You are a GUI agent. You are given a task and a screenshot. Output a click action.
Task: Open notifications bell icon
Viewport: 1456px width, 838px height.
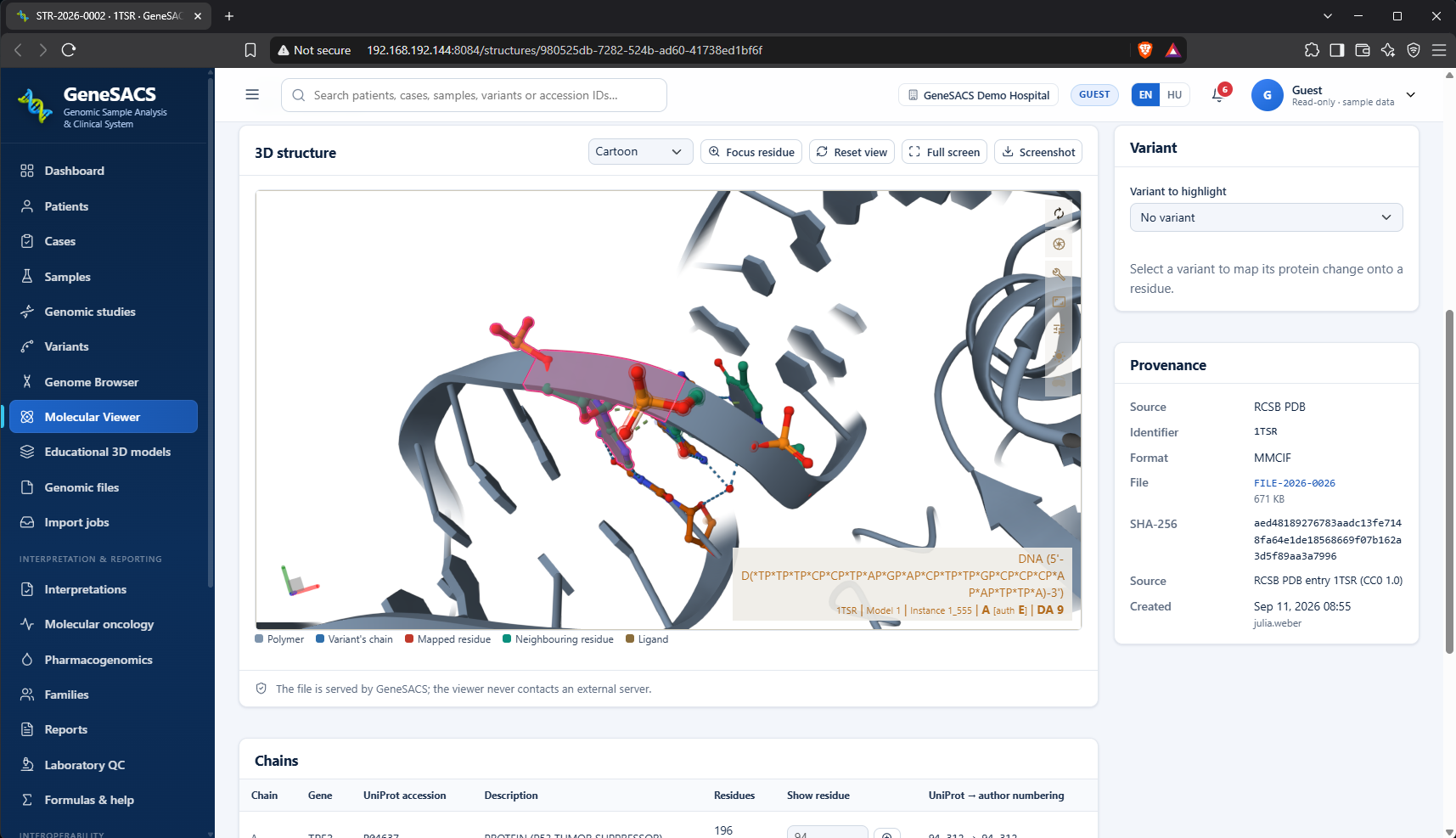1218,95
